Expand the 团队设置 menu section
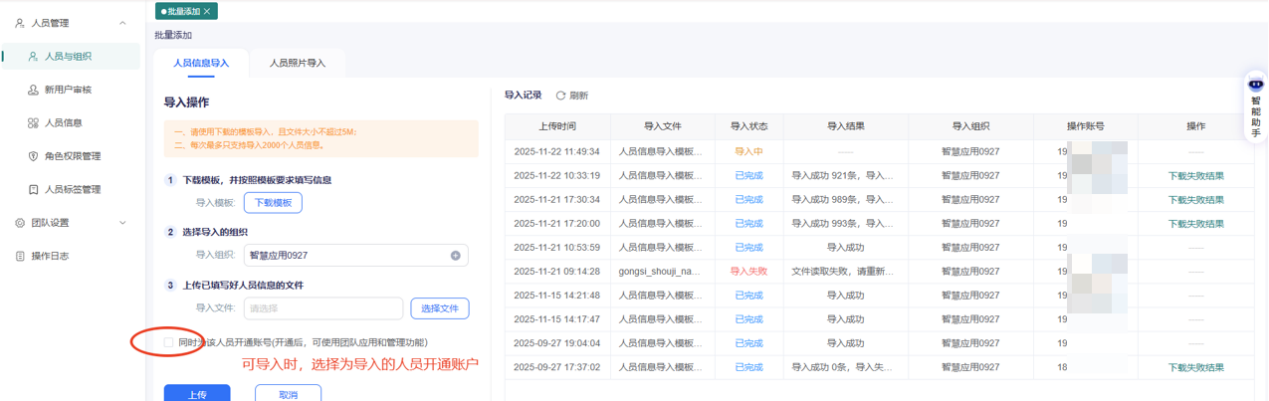Image resolution: width=1269 pixels, height=401 pixels. click(x=122, y=222)
